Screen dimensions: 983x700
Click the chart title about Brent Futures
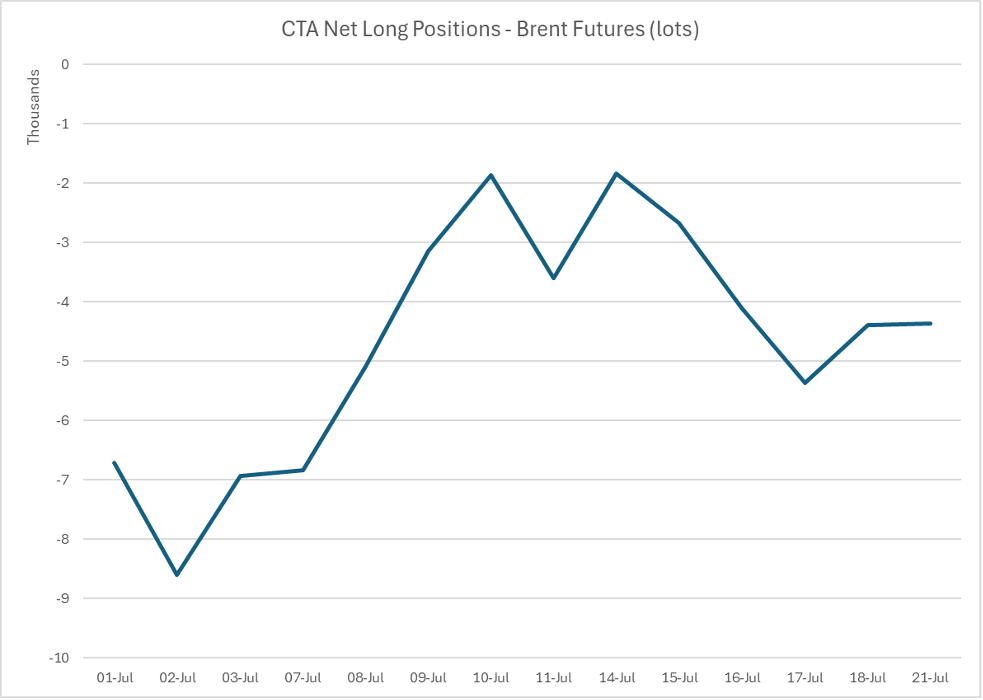tap(490, 30)
